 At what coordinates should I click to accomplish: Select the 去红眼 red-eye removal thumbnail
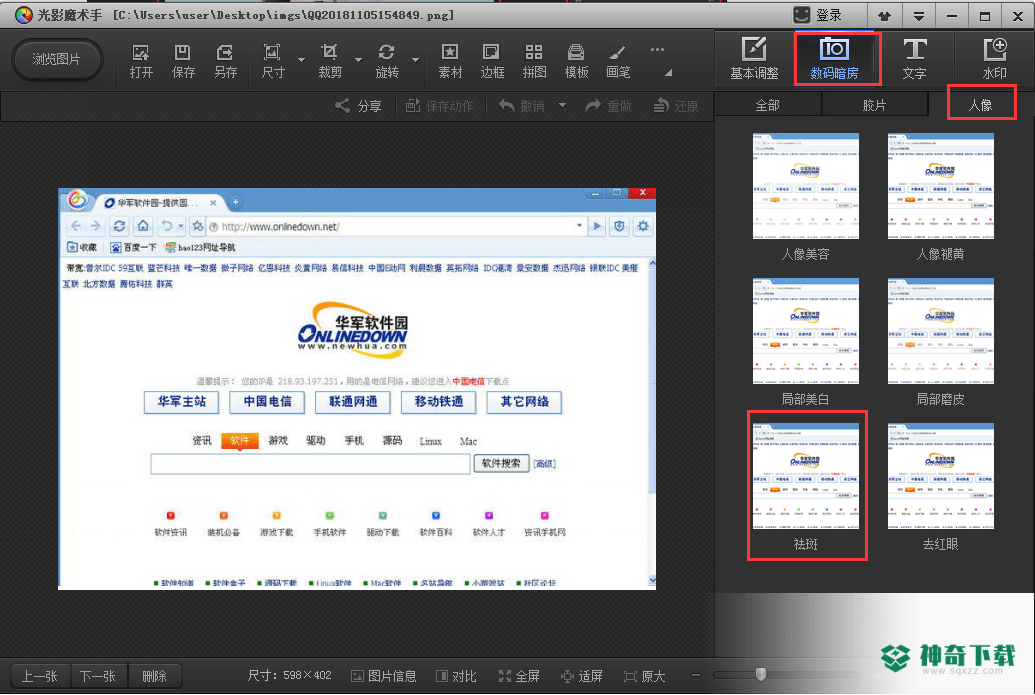[941, 476]
